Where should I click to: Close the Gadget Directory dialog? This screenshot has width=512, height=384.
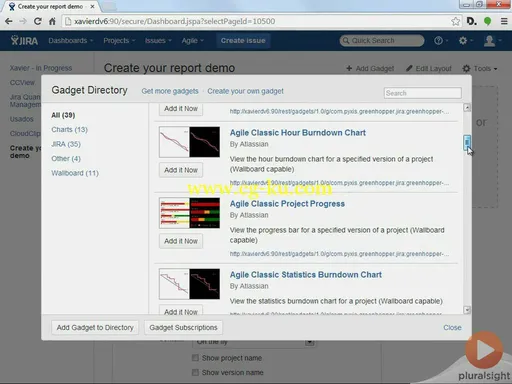point(452,328)
